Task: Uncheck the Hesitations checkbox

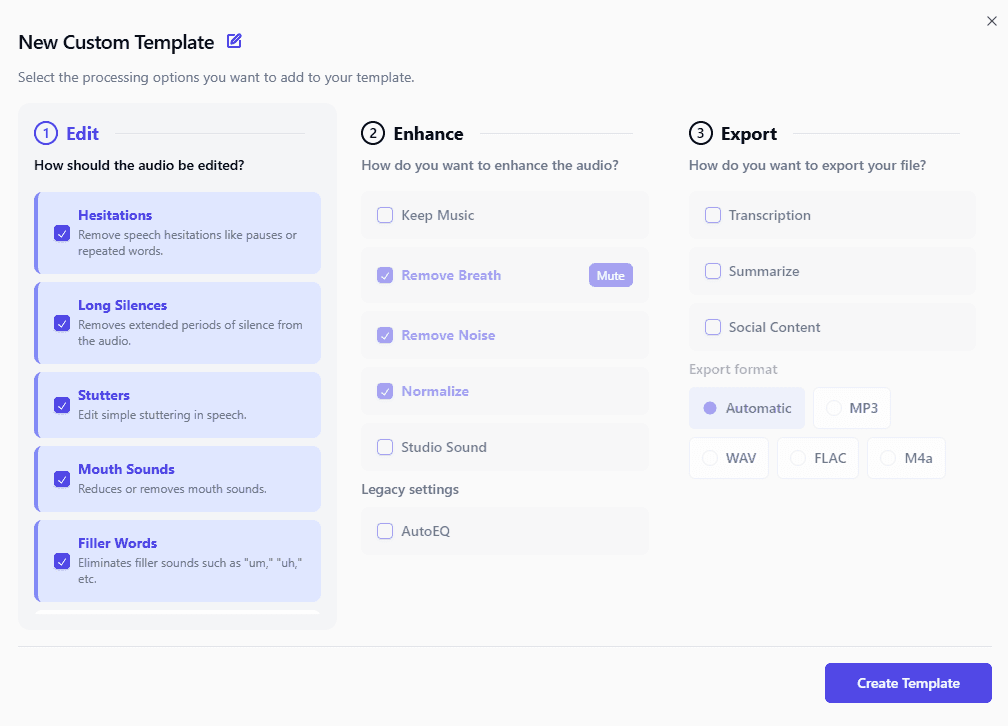Action: tap(62, 233)
